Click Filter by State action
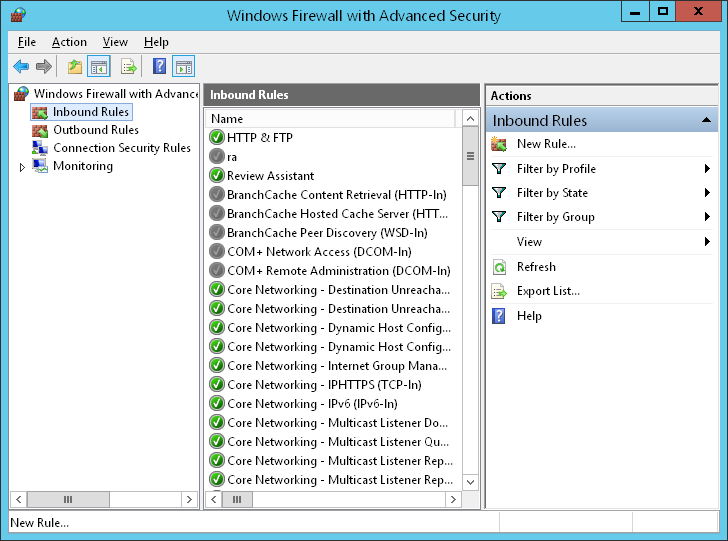This screenshot has height=541, width=728. coord(552,193)
